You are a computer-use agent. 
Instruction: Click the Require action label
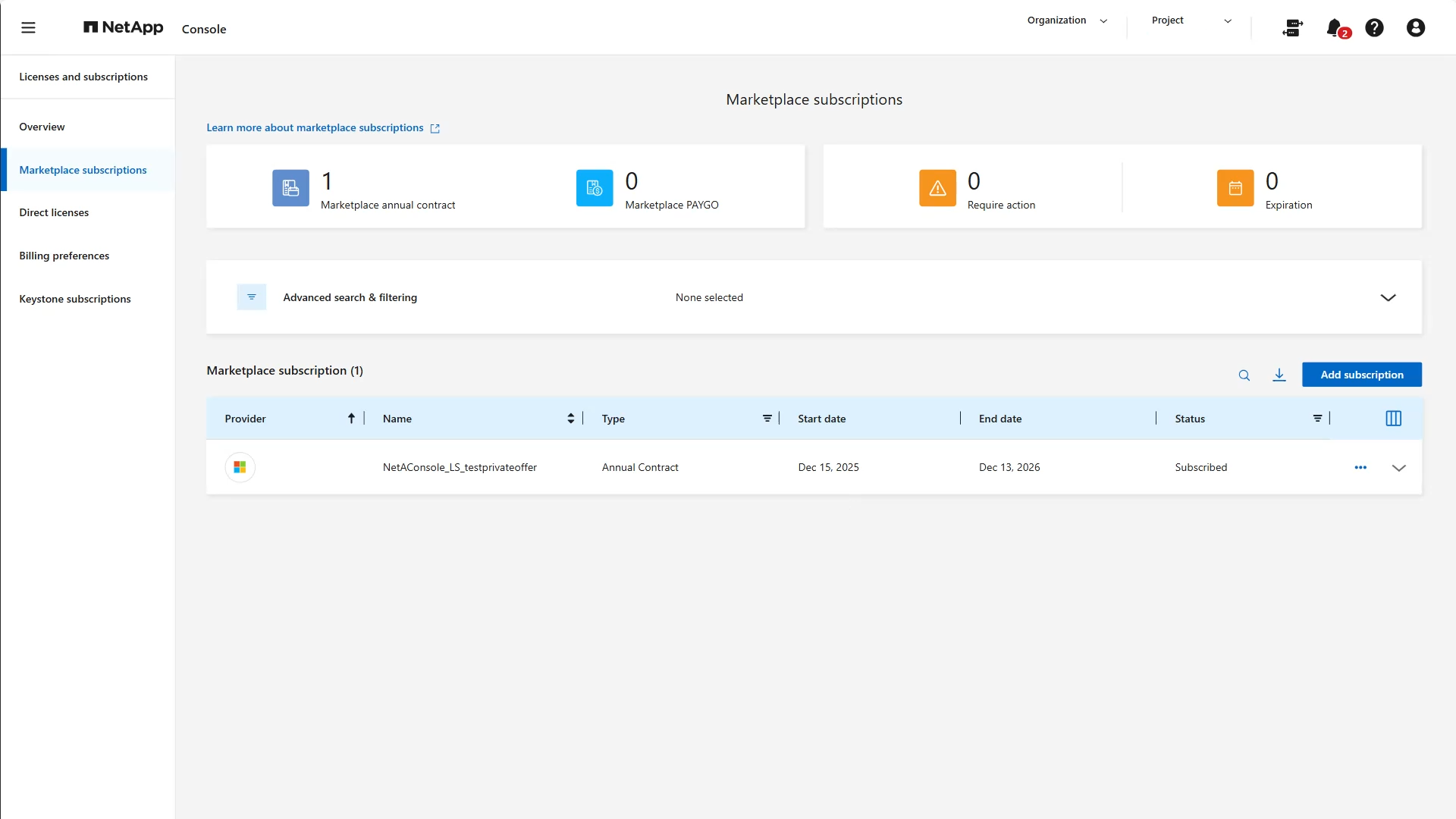pos(1001,206)
